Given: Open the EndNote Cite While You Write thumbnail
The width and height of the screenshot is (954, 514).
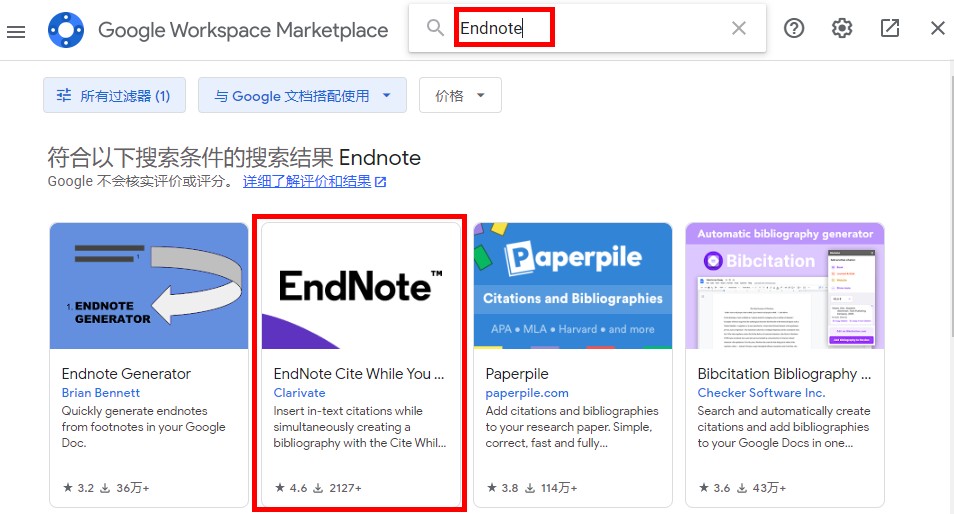Looking at the screenshot, I should click(361, 286).
